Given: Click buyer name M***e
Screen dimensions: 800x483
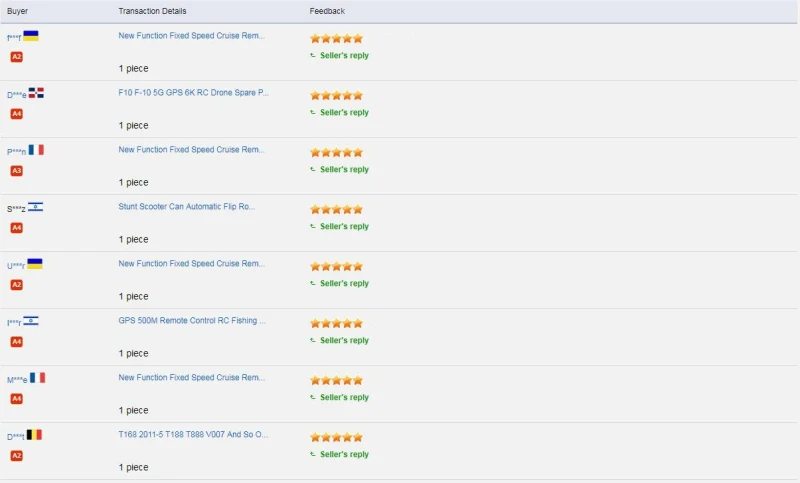Looking at the screenshot, I should click(x=17, y=379).
